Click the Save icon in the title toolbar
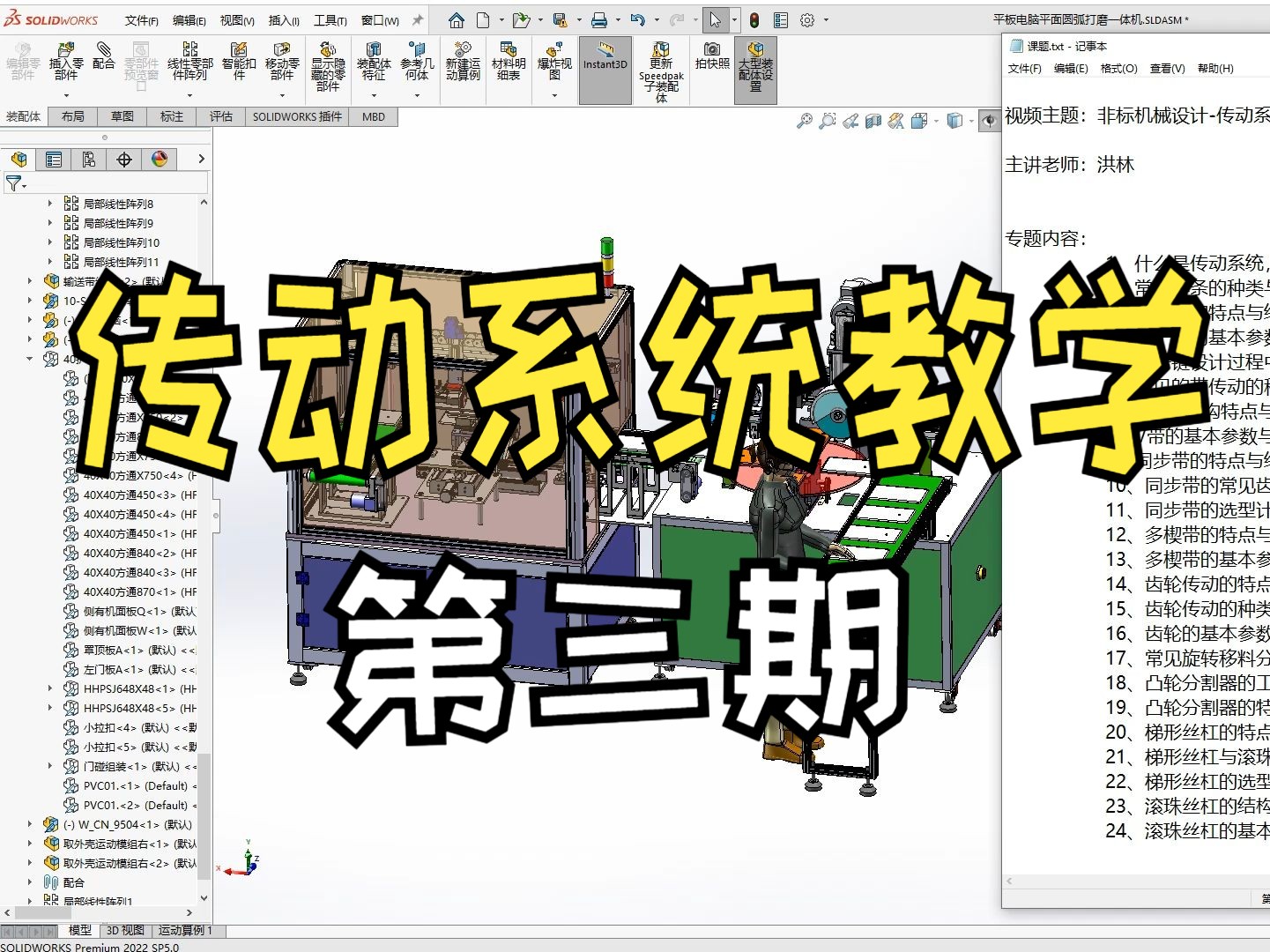1270x952 pixels. coord(560,19)
